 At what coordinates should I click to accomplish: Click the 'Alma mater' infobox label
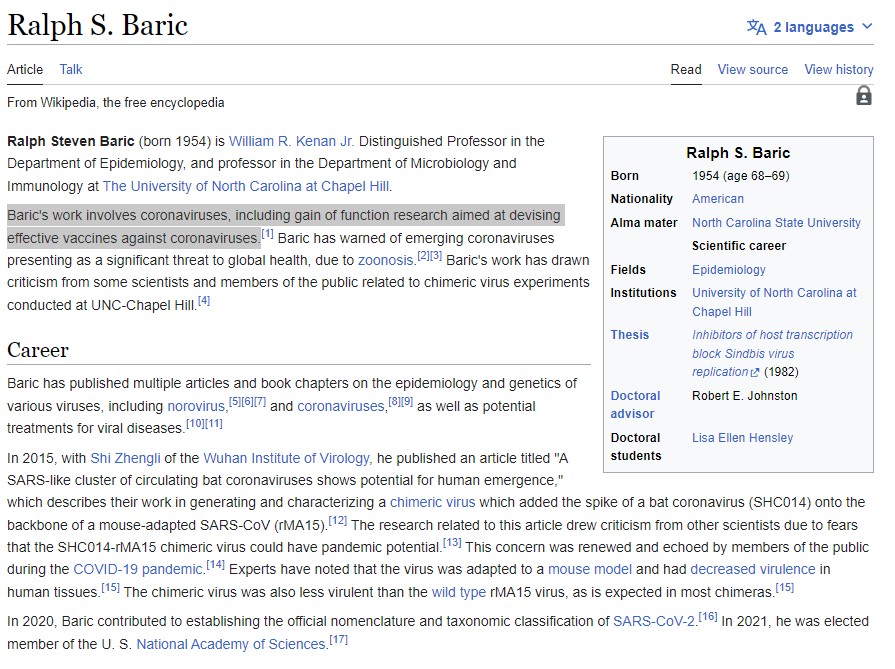coord(644,223)
